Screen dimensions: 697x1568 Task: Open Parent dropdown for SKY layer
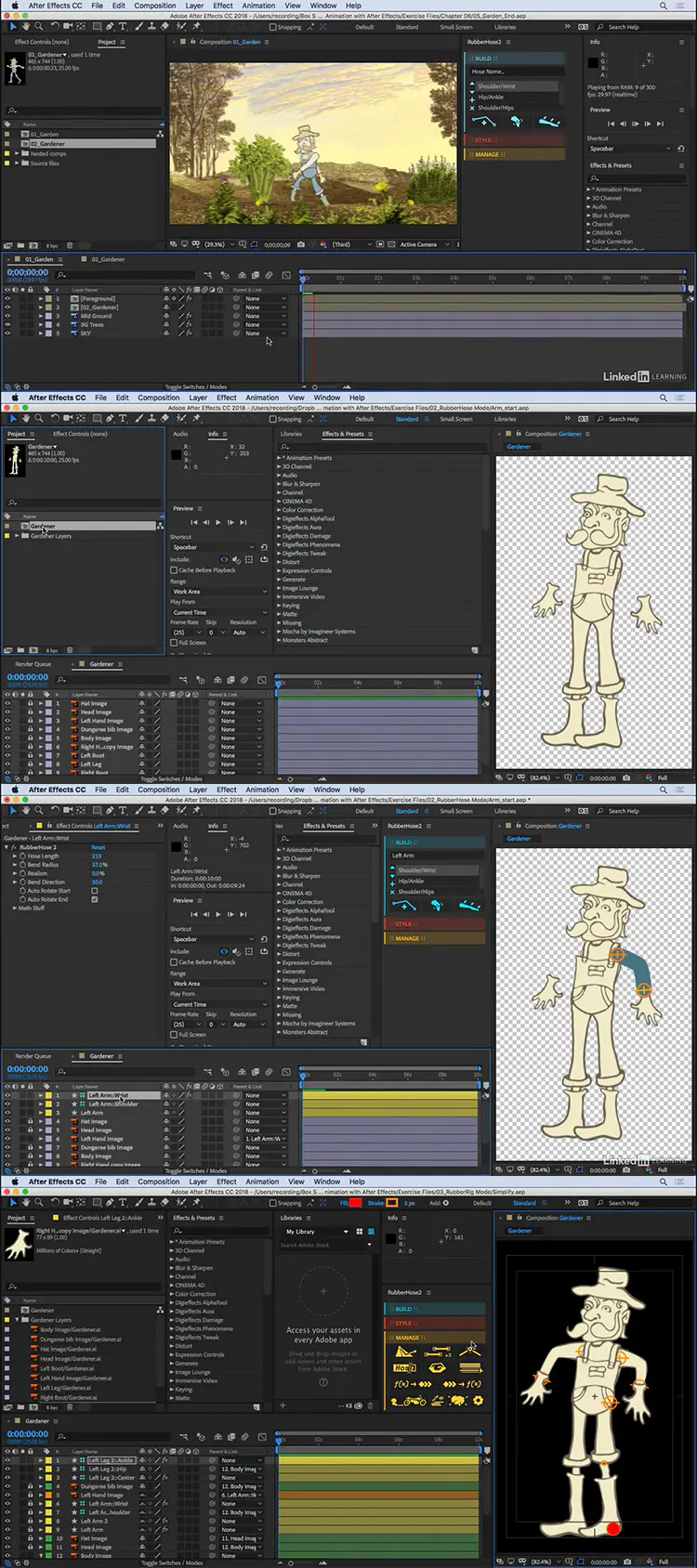266,333
